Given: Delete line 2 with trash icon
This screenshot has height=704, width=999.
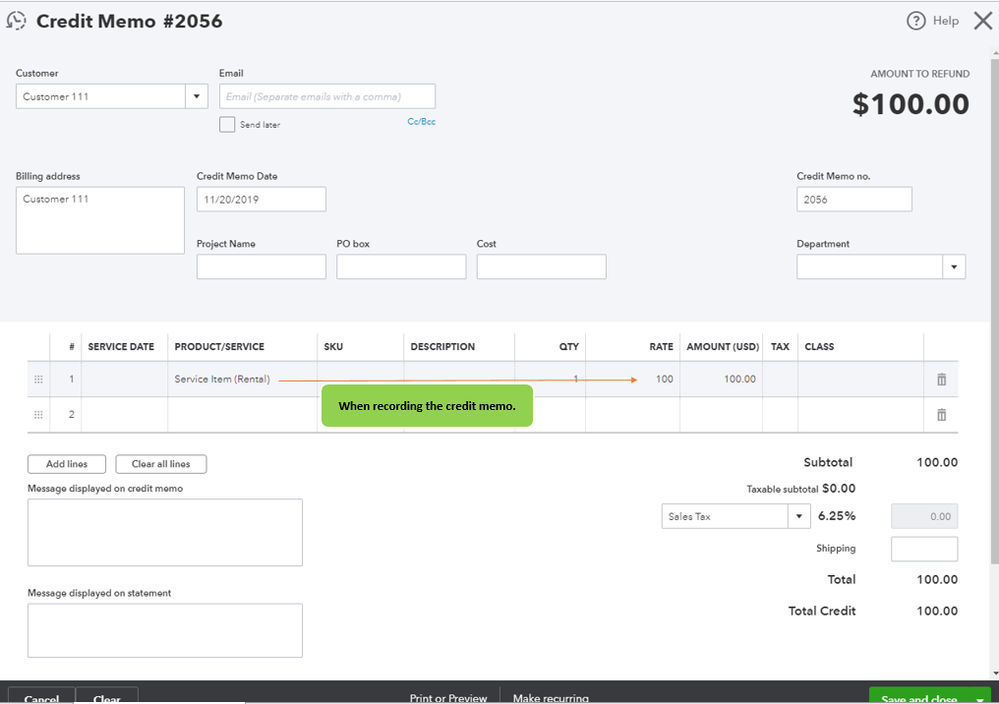Looking at the screenshot, I should pos(941,415).
